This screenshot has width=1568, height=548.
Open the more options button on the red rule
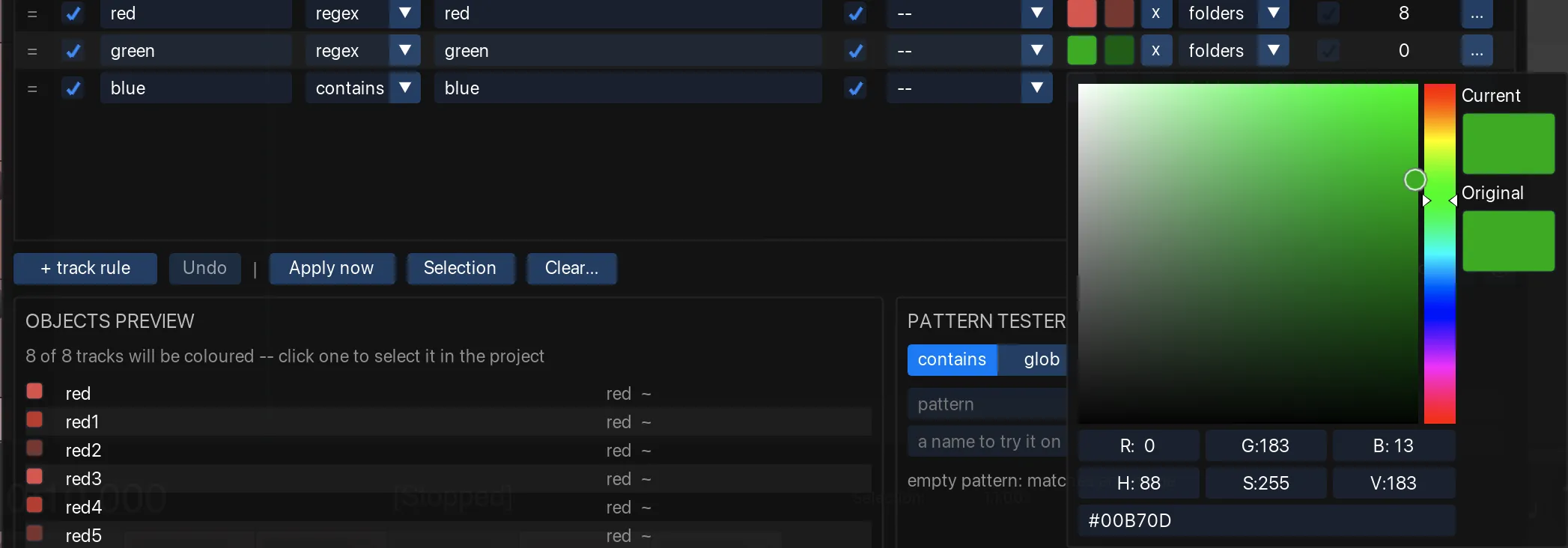(1477, 13)
